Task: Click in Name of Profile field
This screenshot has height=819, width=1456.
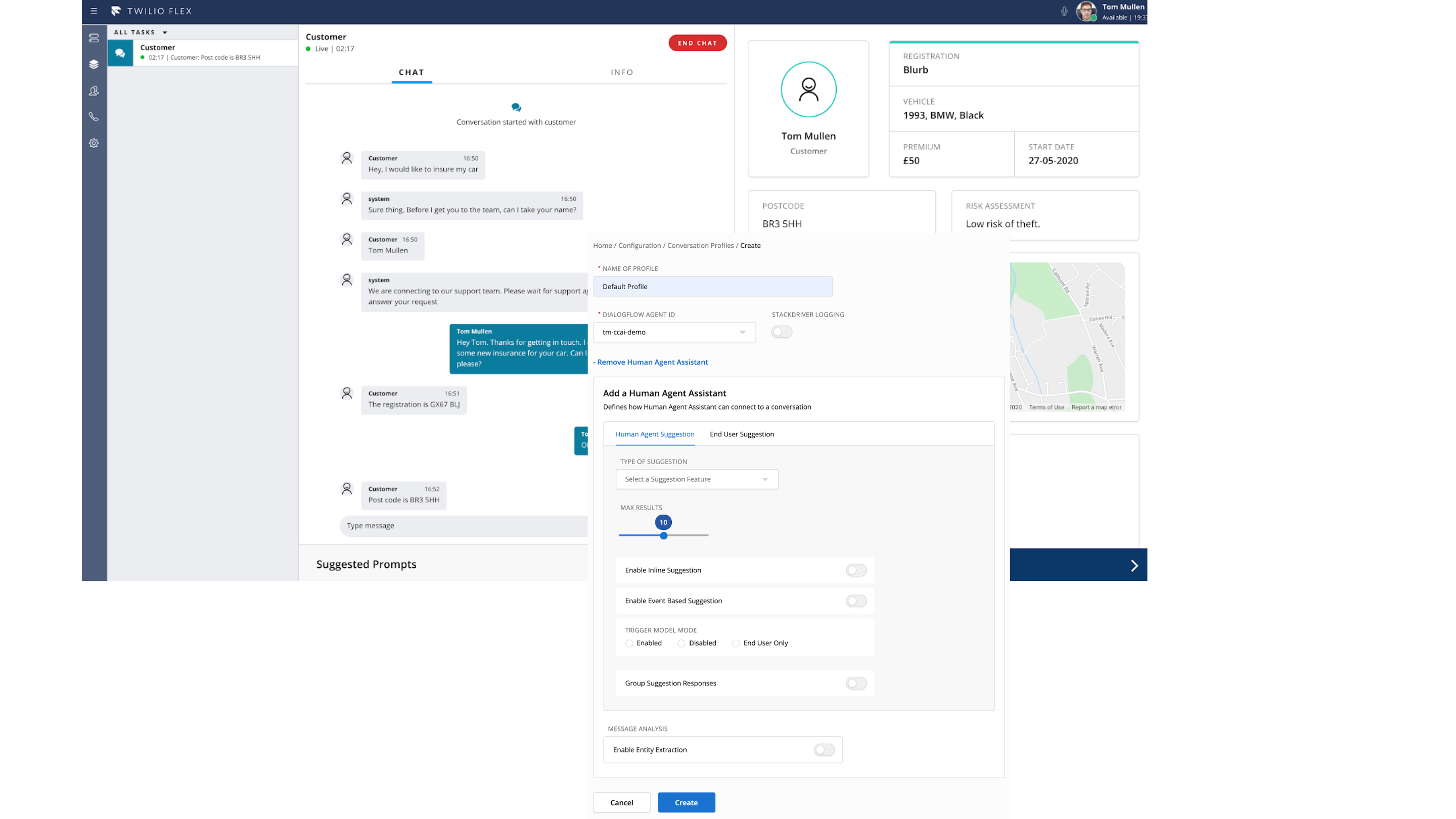Action: (713, 287)
